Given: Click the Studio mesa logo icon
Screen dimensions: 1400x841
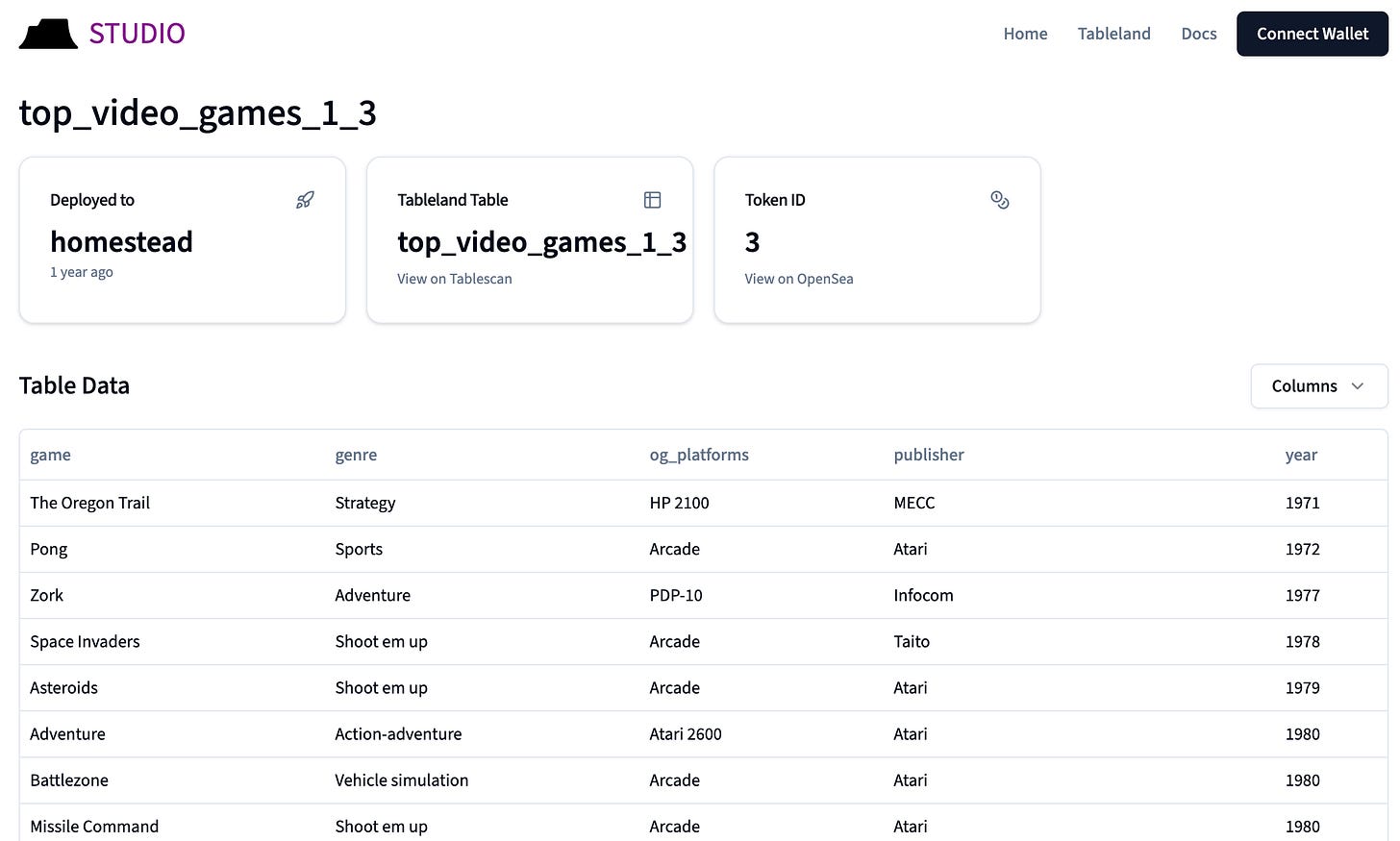Looking at the screenshot, I should click(48, 34).
